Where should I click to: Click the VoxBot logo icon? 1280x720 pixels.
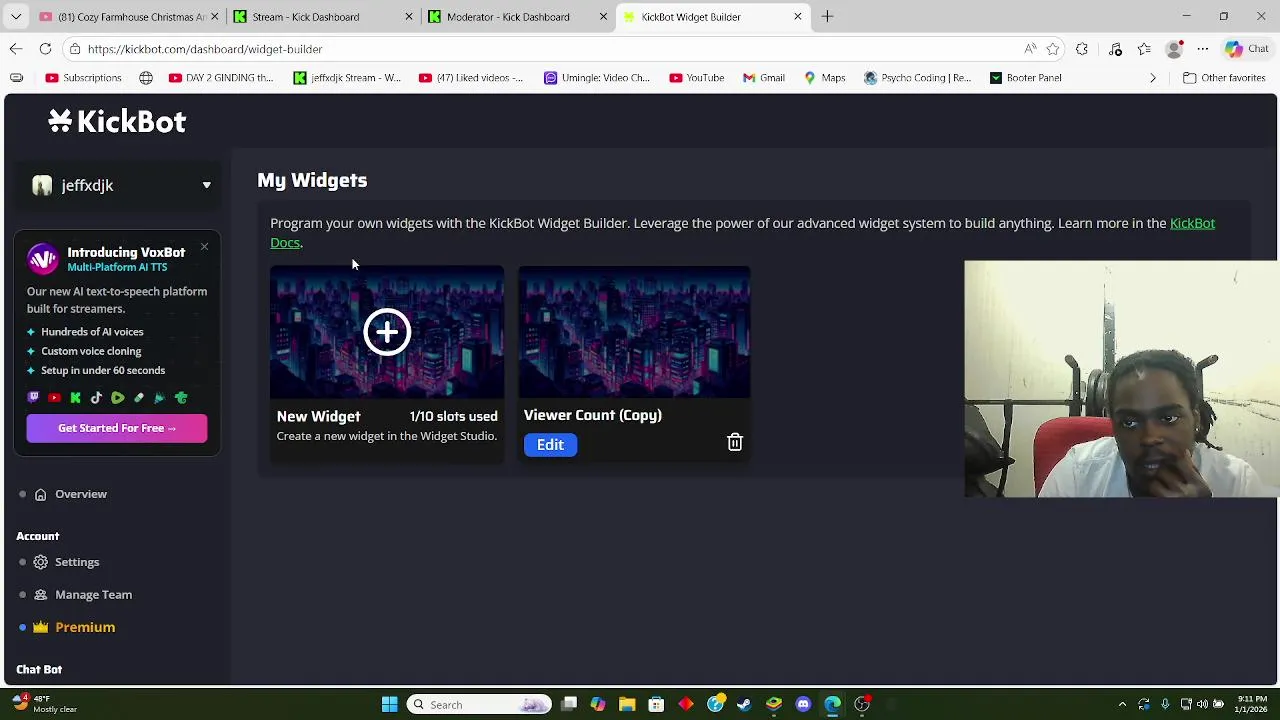[43, 259]
